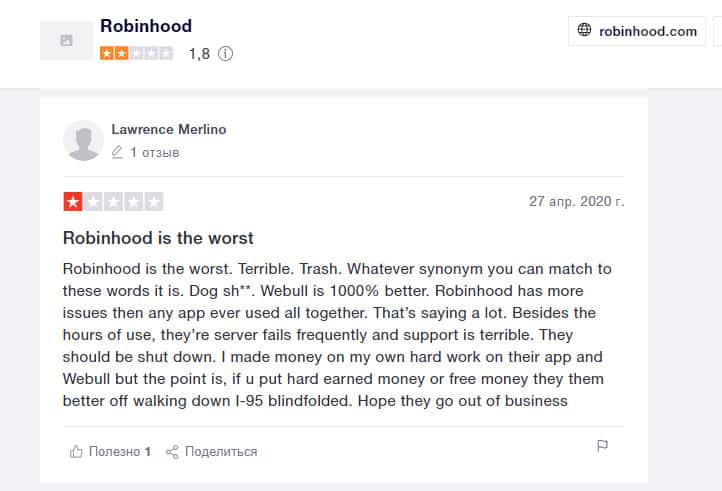The height and width of the screenshot is (491, 722).
Task: Click the third star of the review rating
Action: pyautogui.click(x=113, y=201)
